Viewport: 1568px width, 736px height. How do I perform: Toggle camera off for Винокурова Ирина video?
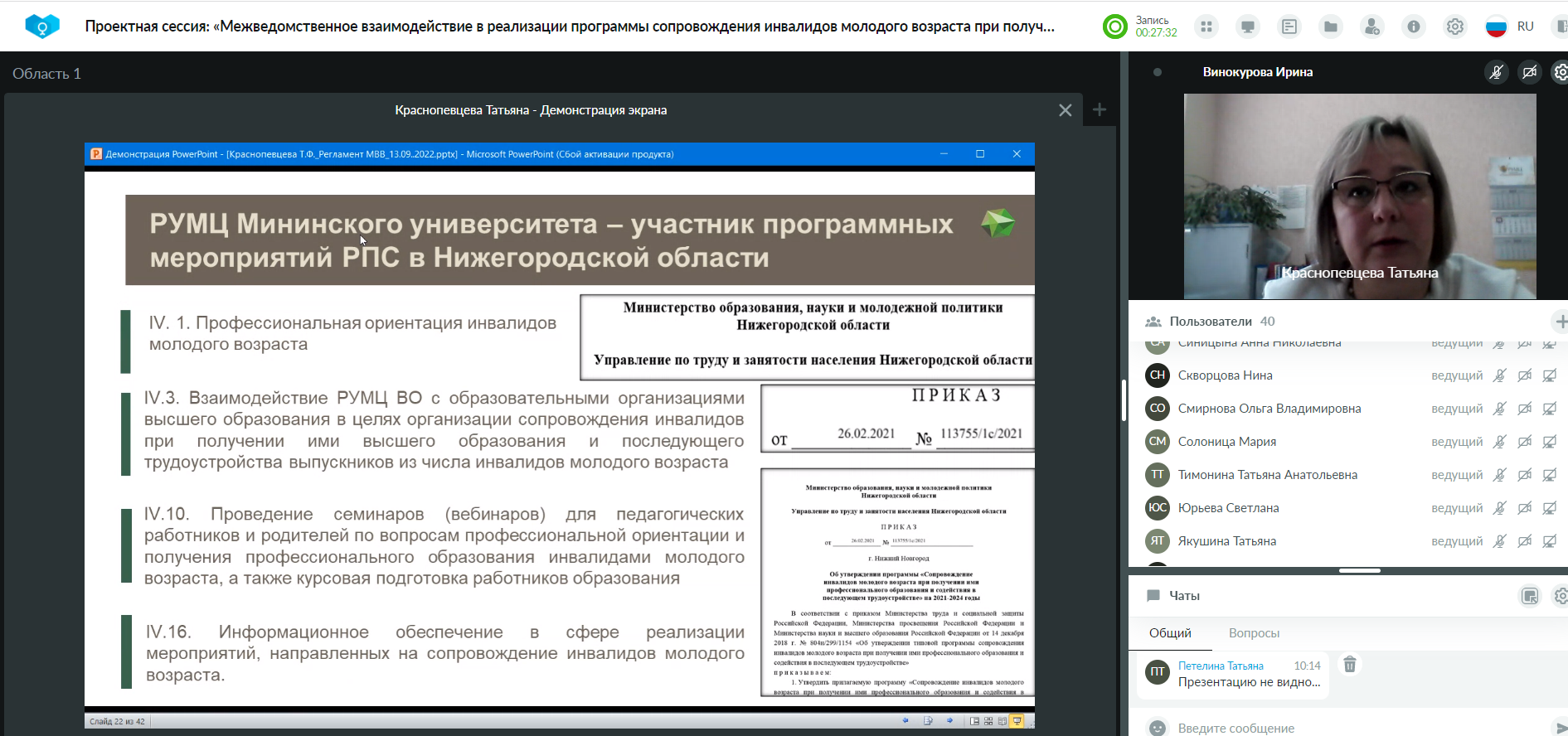point(1530,72)
